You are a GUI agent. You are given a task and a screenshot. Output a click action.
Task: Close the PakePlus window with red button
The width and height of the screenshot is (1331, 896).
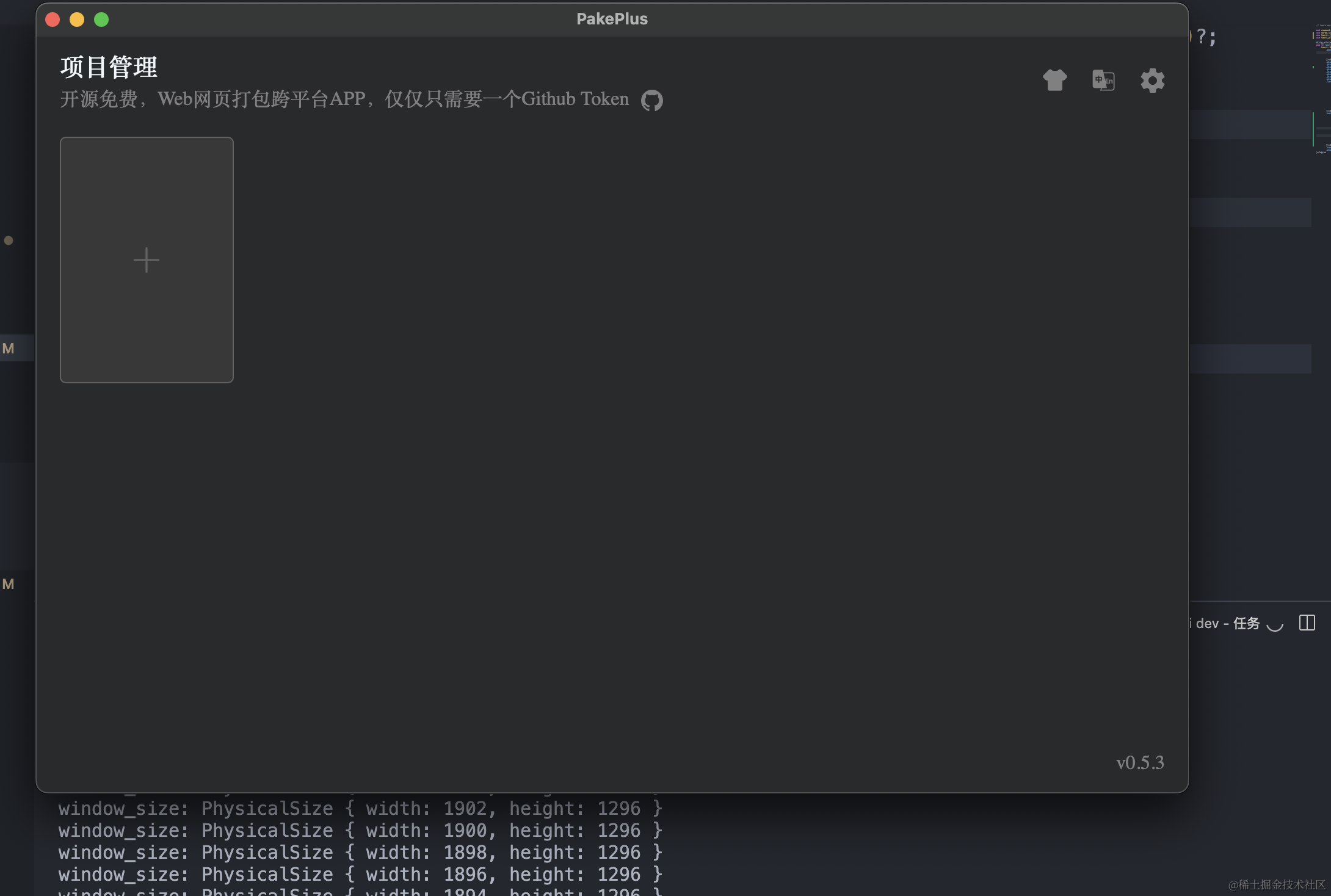pos(53,20)
